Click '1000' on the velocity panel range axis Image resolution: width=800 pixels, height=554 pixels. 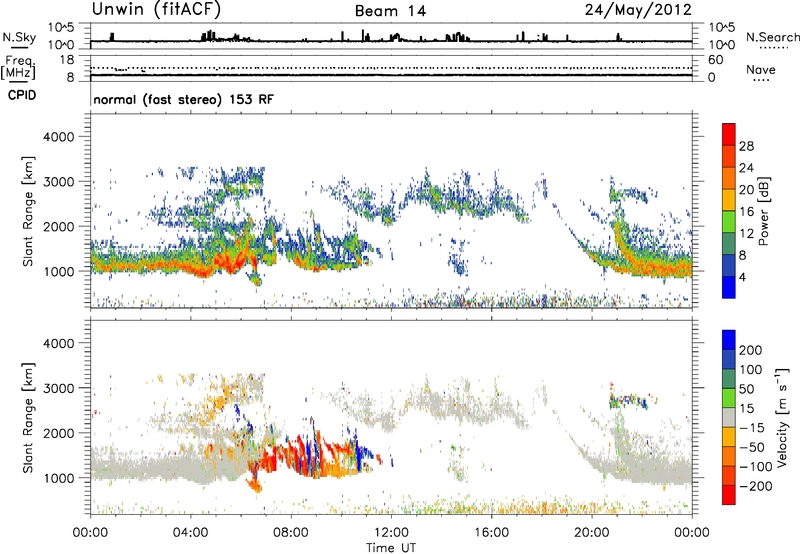tap(58, 478)
